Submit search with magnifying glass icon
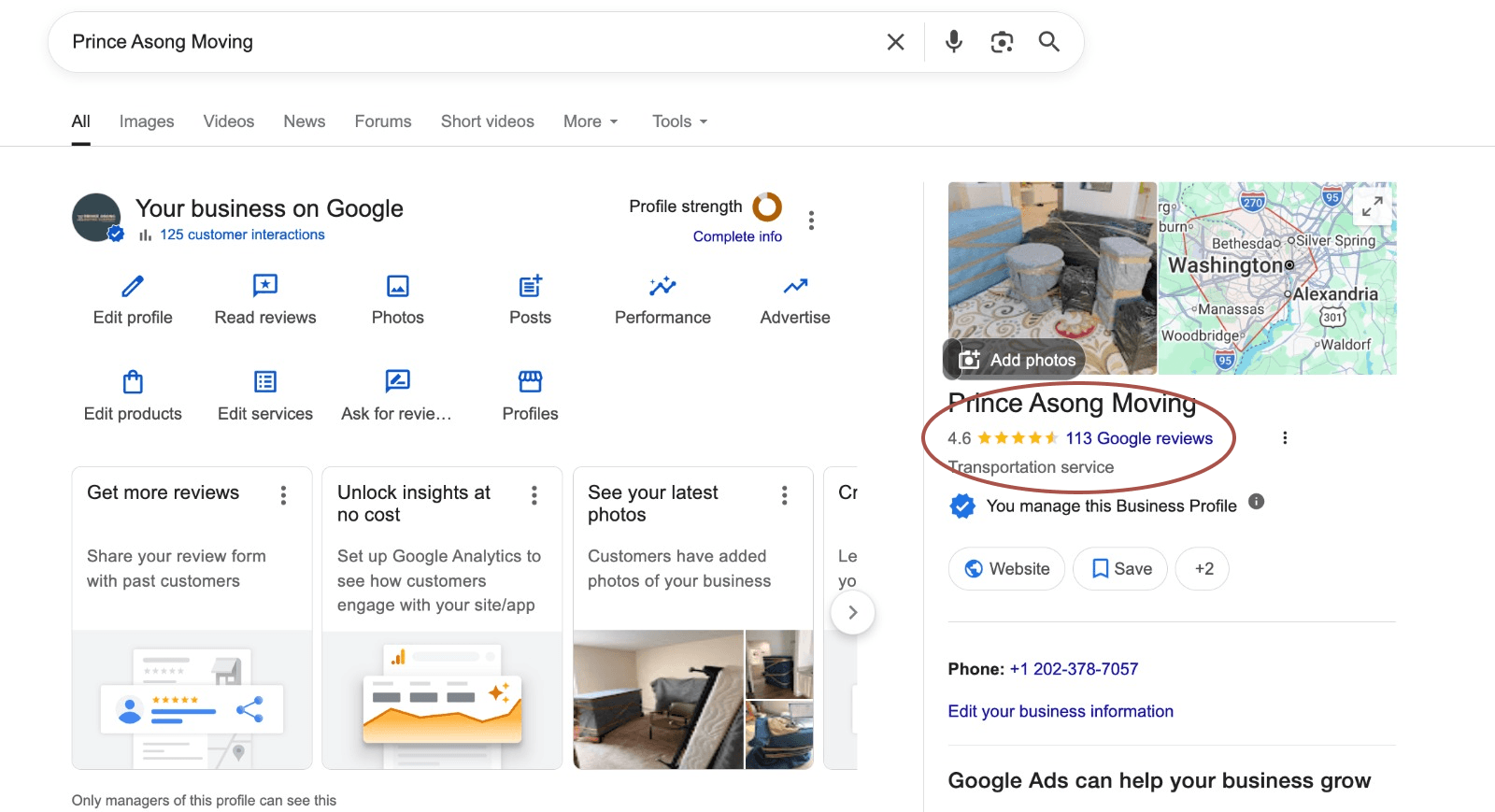Image resolution: width=1495 pixels, height=812 pixels. coord(1049,42)
